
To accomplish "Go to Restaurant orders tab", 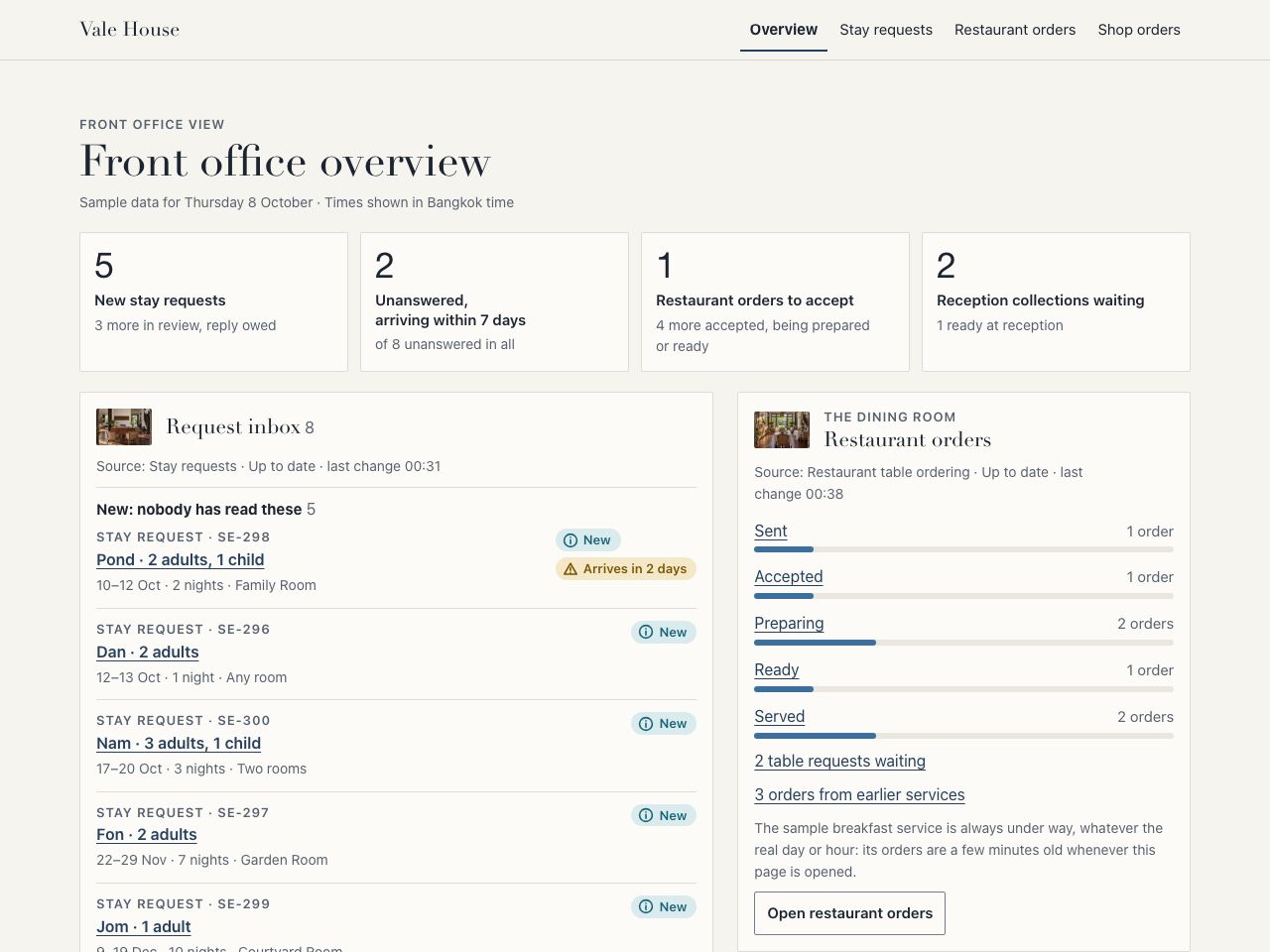I will pos(1015,30).
